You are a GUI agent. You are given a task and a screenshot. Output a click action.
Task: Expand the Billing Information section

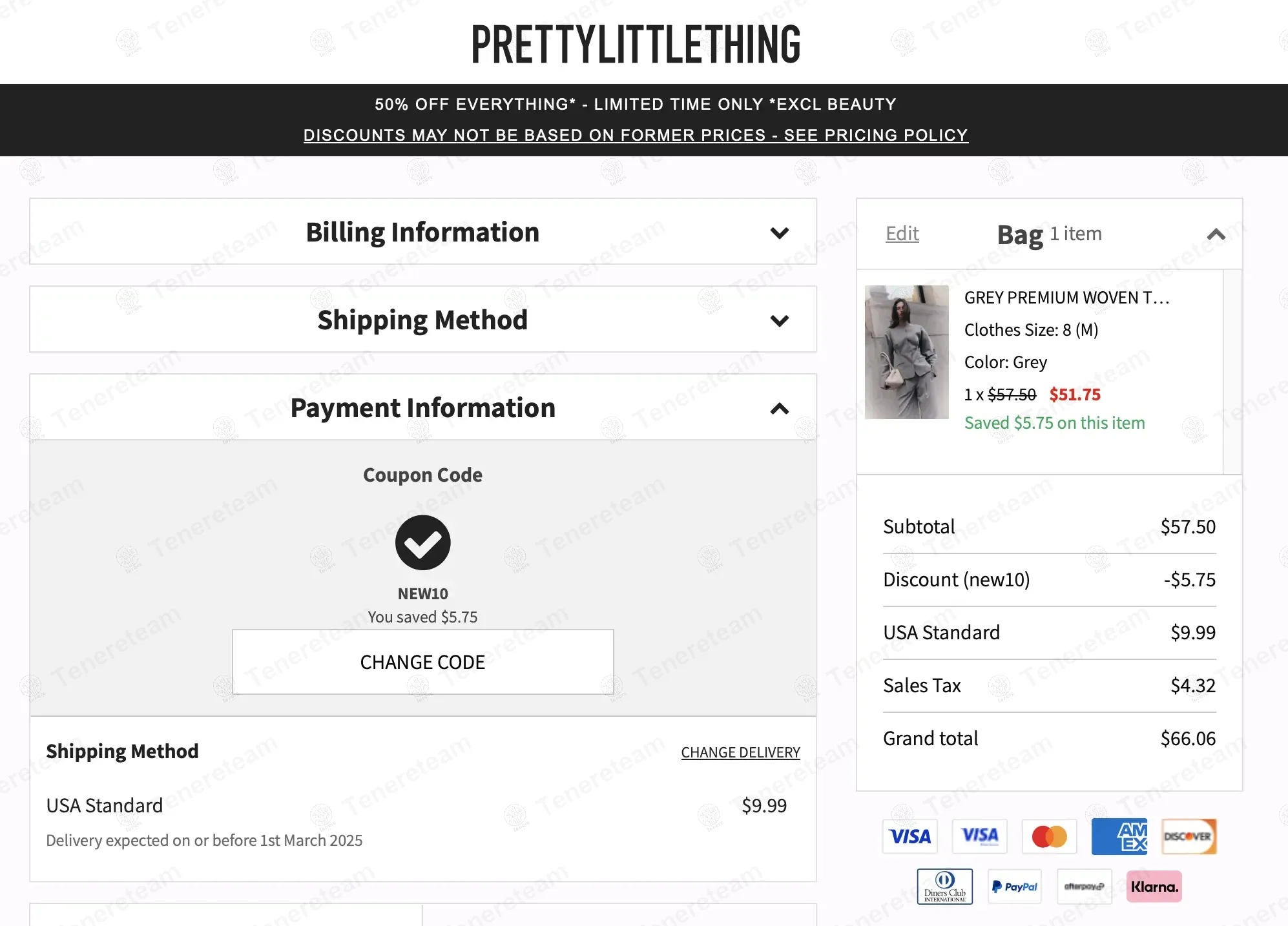tap(780, 233)
